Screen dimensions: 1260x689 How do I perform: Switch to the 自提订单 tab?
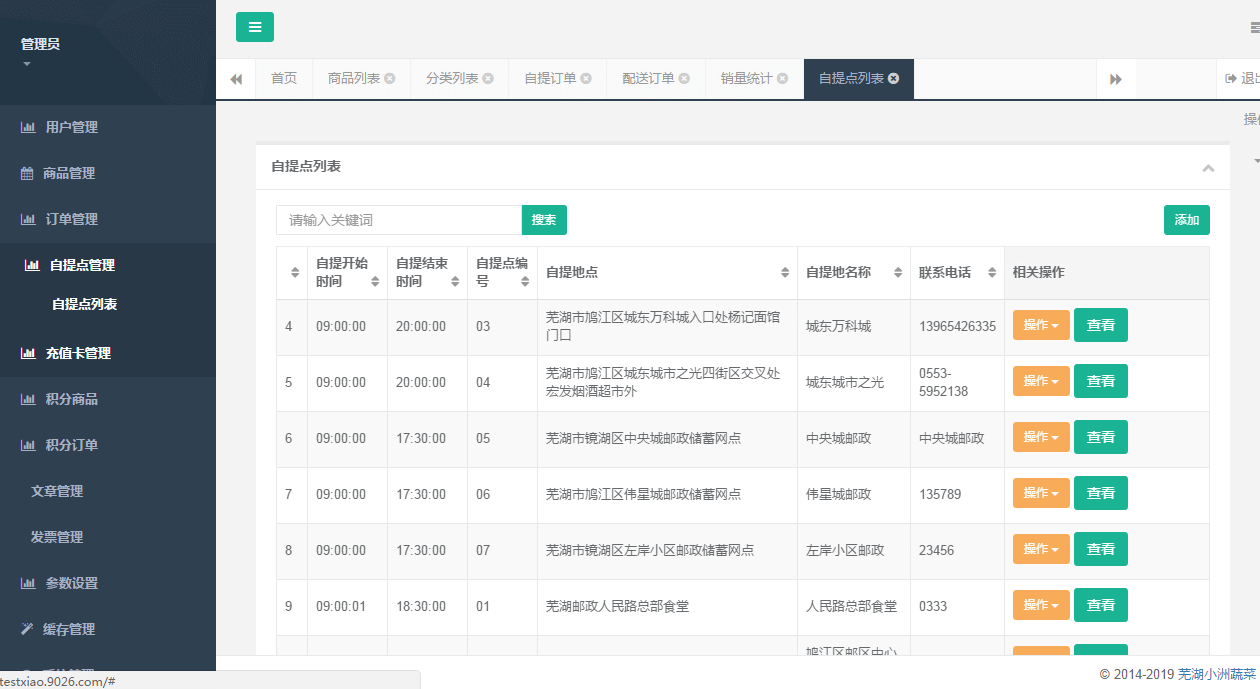click(550, 79)
